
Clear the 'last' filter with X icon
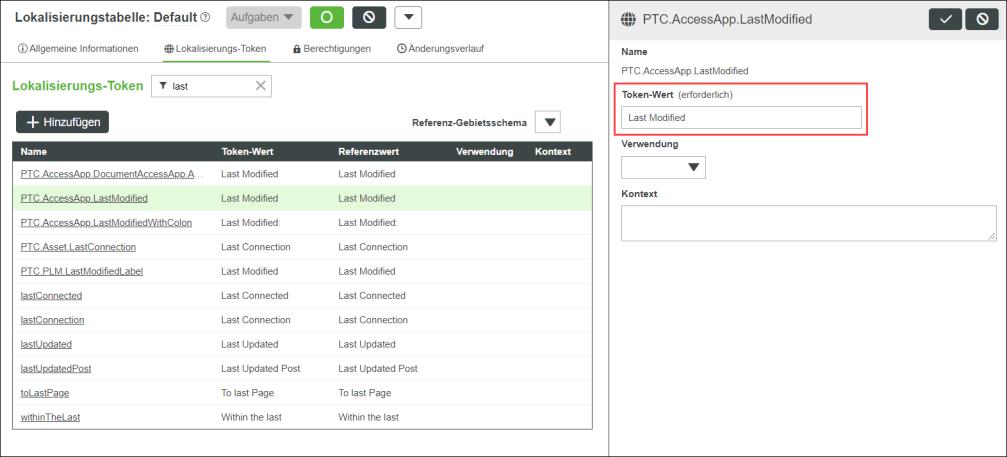tap(261, 86)
